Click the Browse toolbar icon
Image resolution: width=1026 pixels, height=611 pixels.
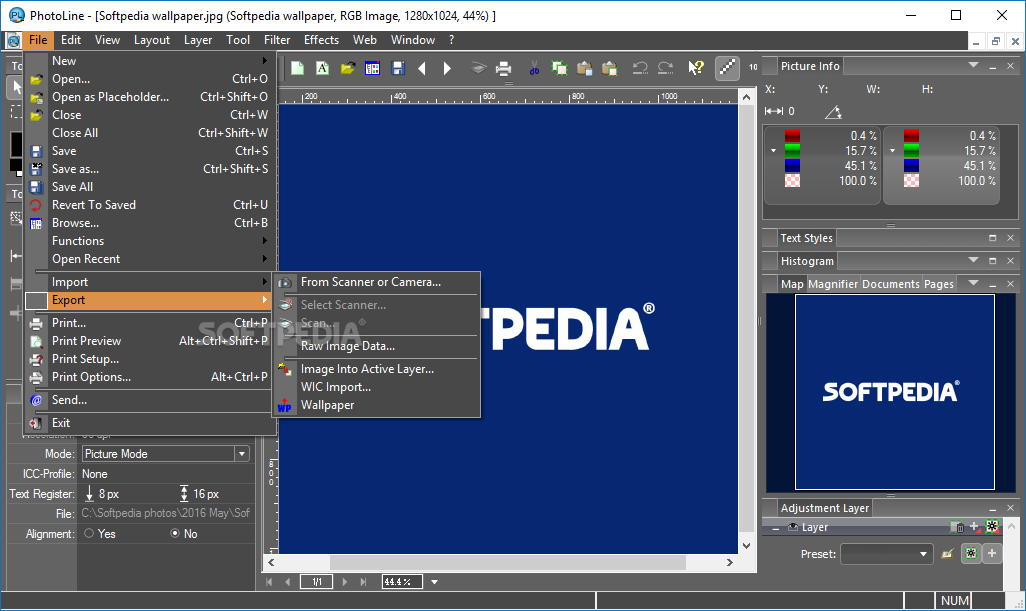372,68
